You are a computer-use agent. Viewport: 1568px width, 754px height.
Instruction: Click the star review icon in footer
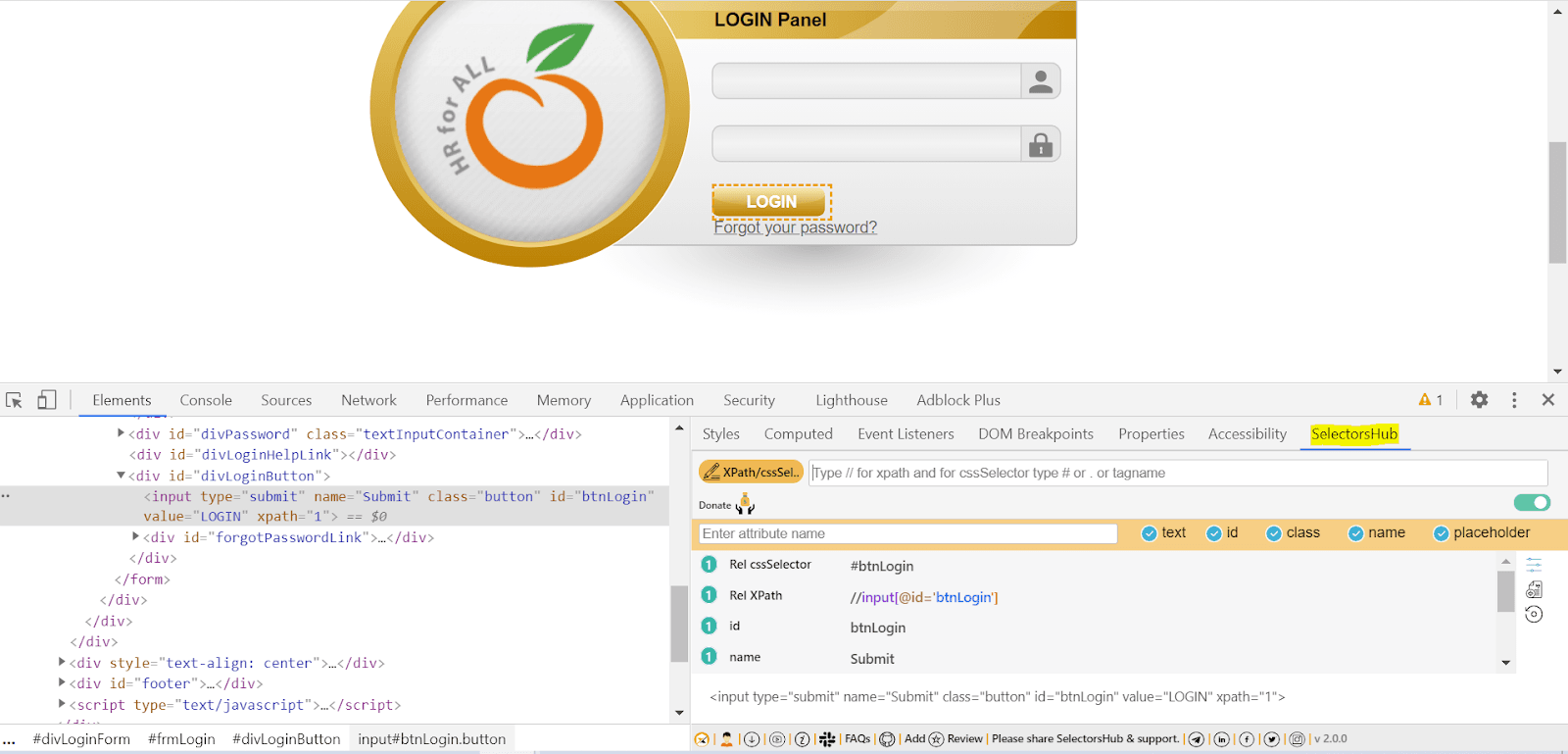(x=936, y=739)
